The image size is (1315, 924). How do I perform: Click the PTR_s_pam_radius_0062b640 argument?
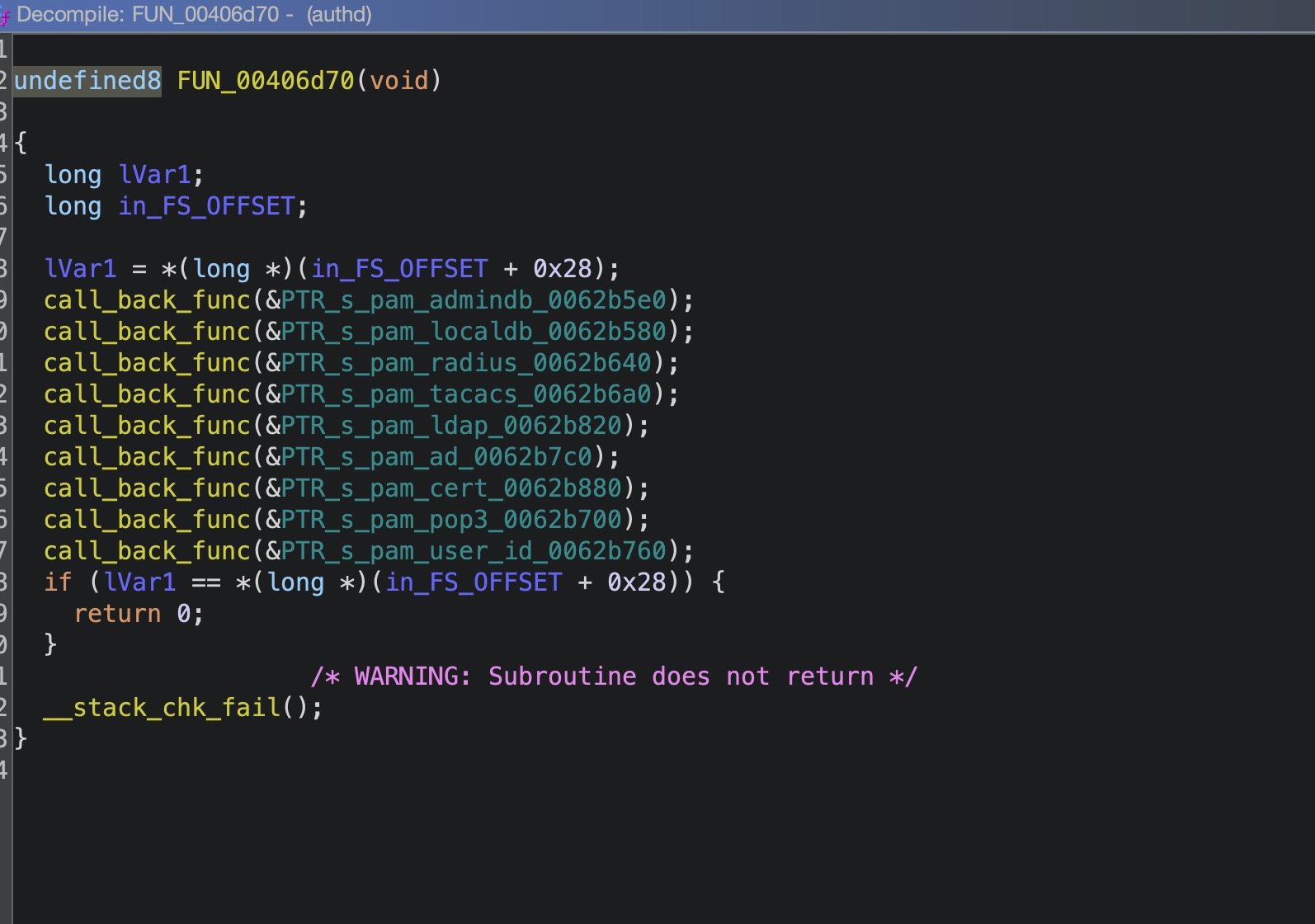pyautogui.click(x=466, y=363)
